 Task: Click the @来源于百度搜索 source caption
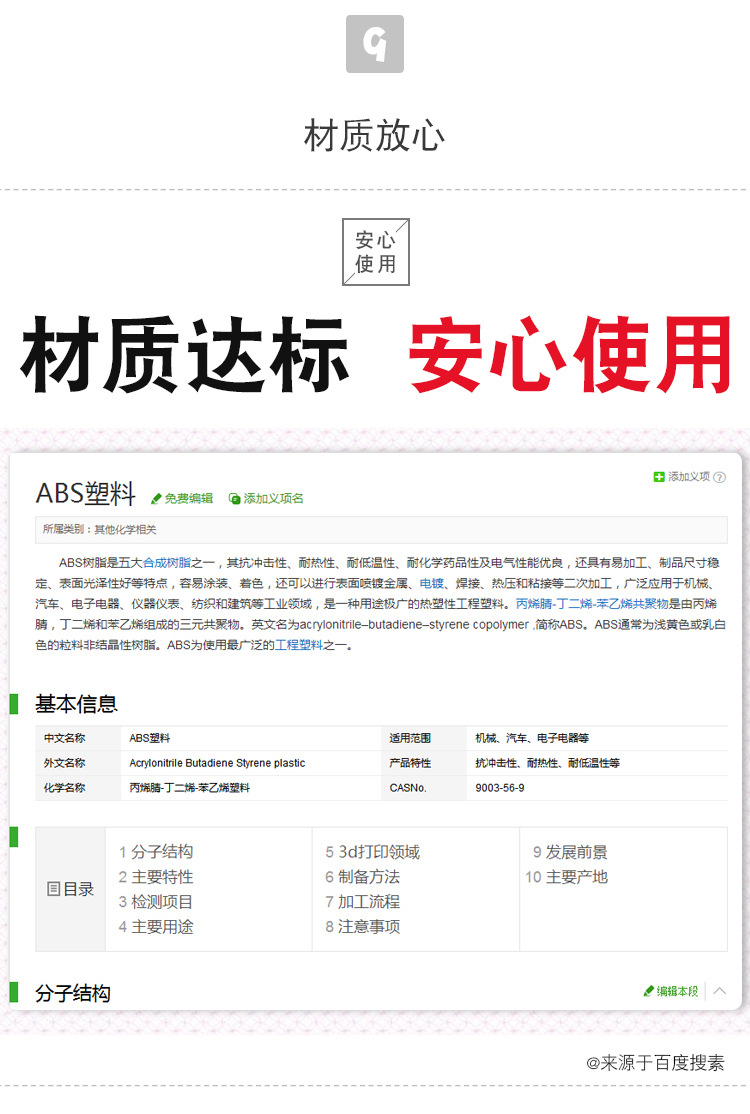point(655,1063)
